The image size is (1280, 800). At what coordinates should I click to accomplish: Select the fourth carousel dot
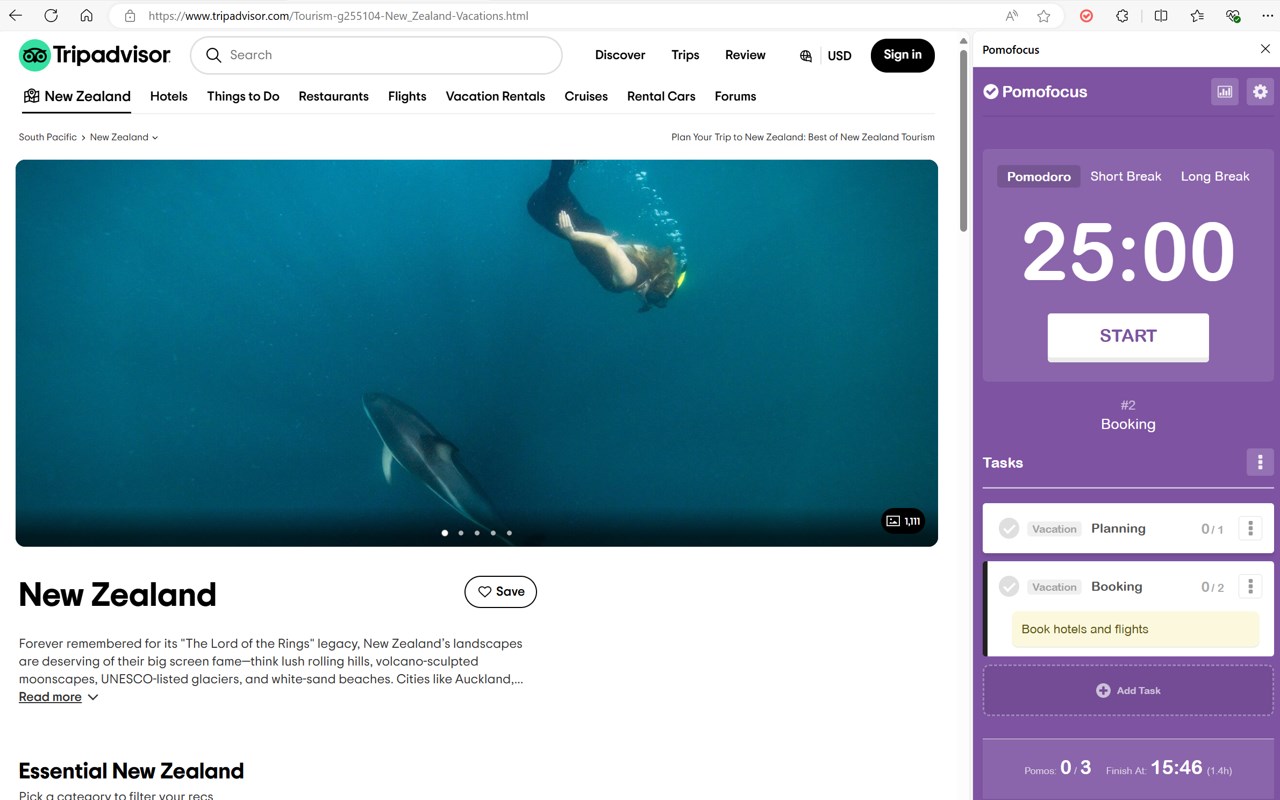493,533
